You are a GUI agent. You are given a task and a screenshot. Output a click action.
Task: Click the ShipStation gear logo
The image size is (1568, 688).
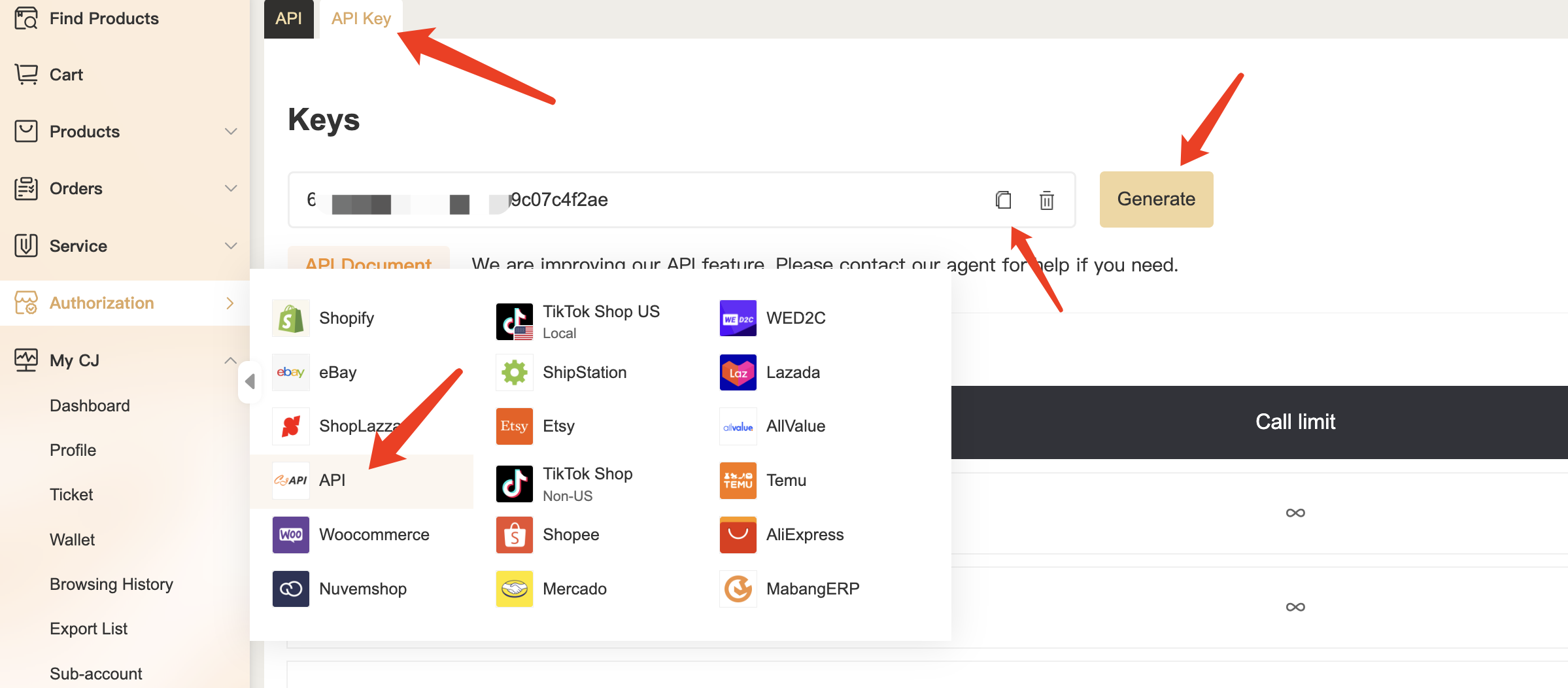(515, 372)
